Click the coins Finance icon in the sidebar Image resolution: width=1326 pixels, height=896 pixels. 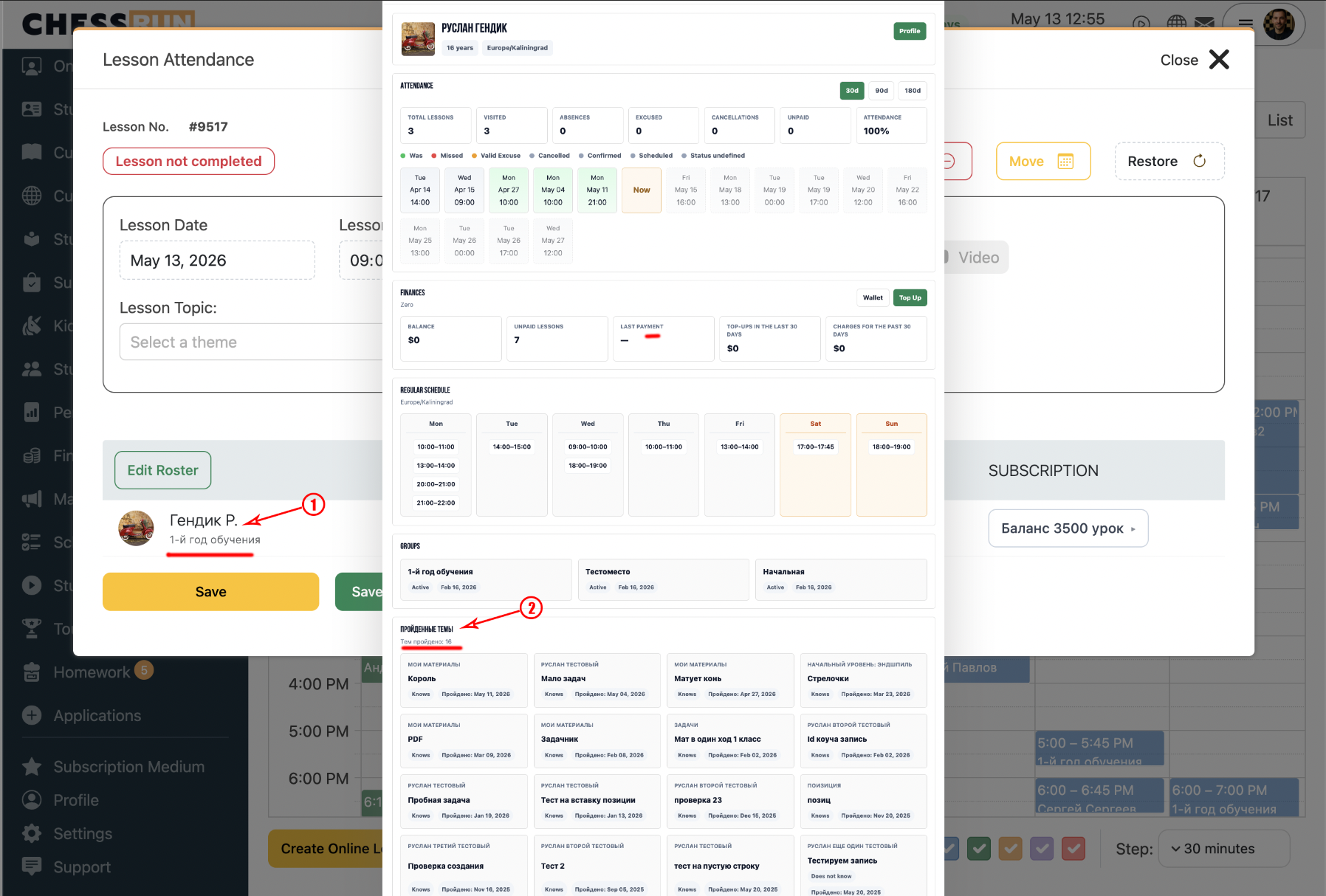tap(32, 455)
